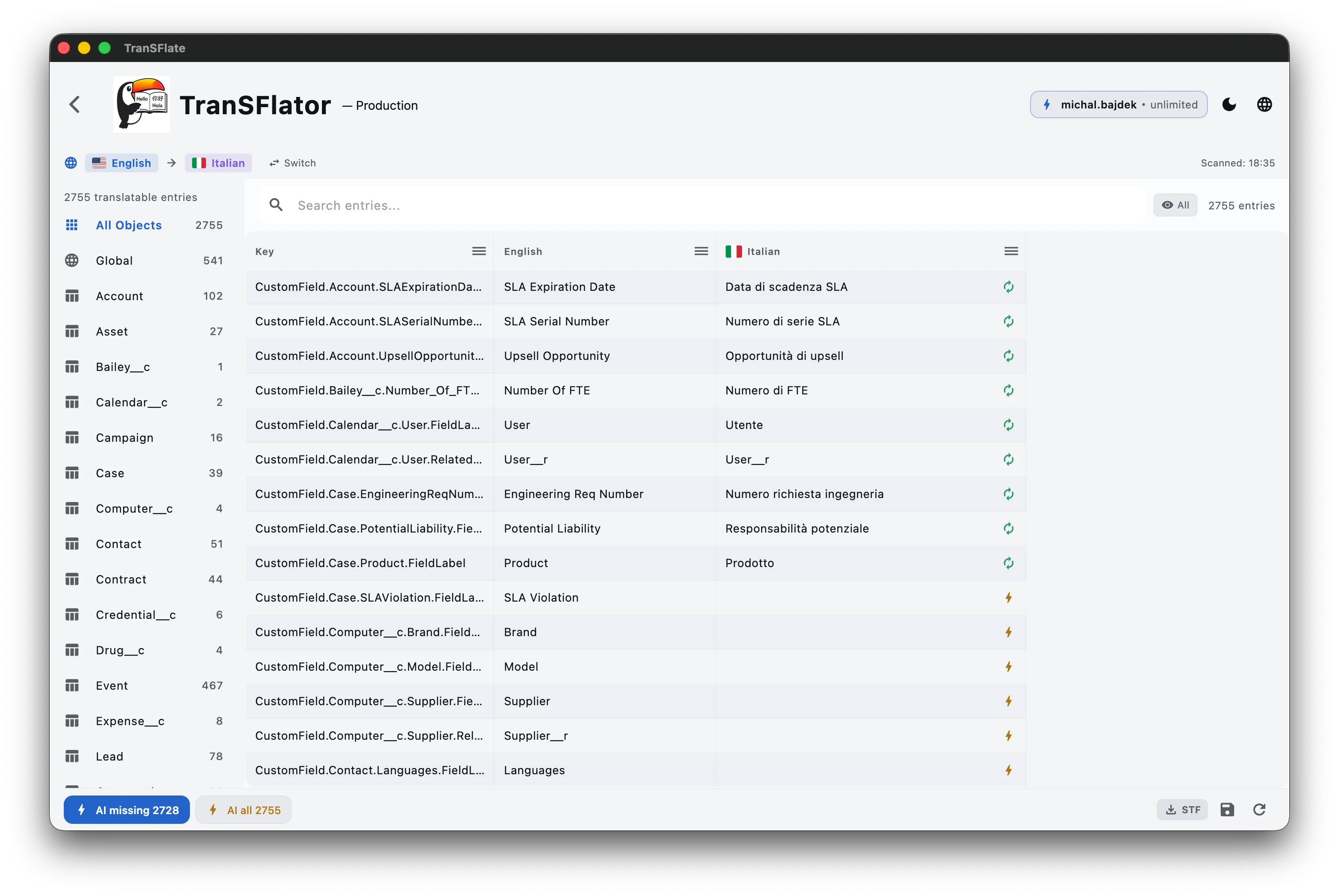Click retranslate icon for Prodotto row

tap(1008, 563)
